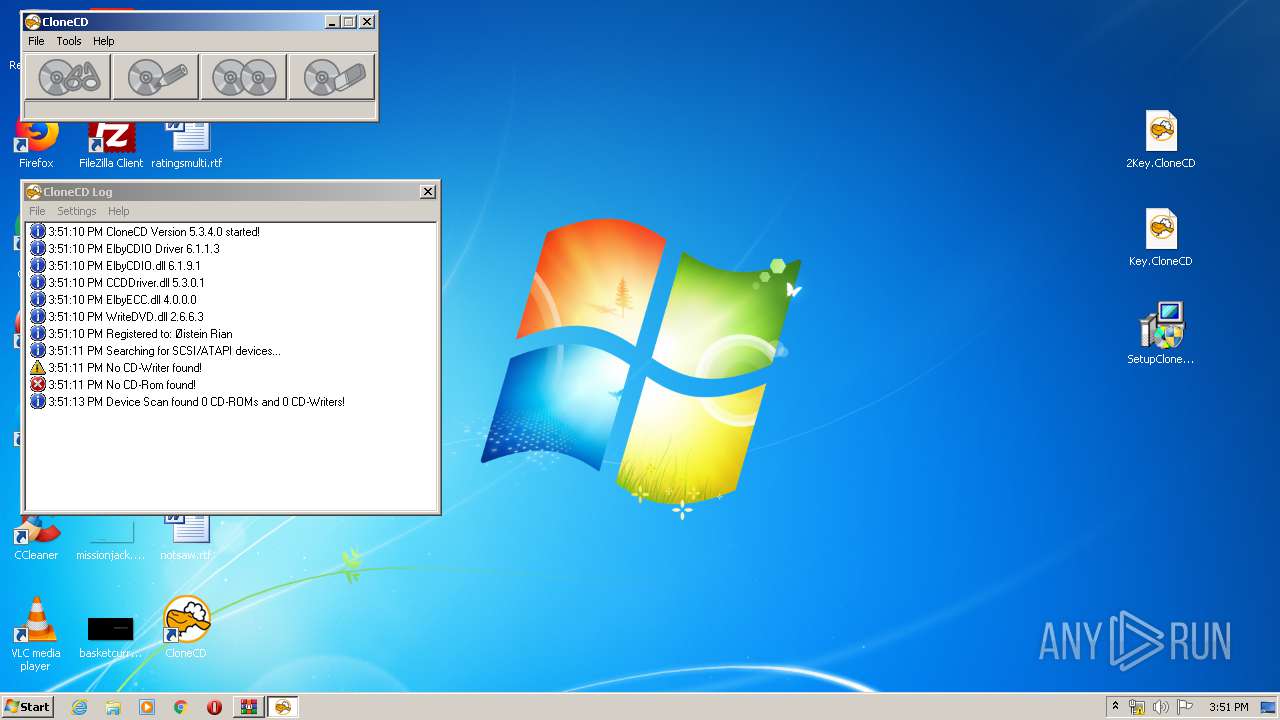Launch Internet Explorer from taskbar

tap(79, 707)
